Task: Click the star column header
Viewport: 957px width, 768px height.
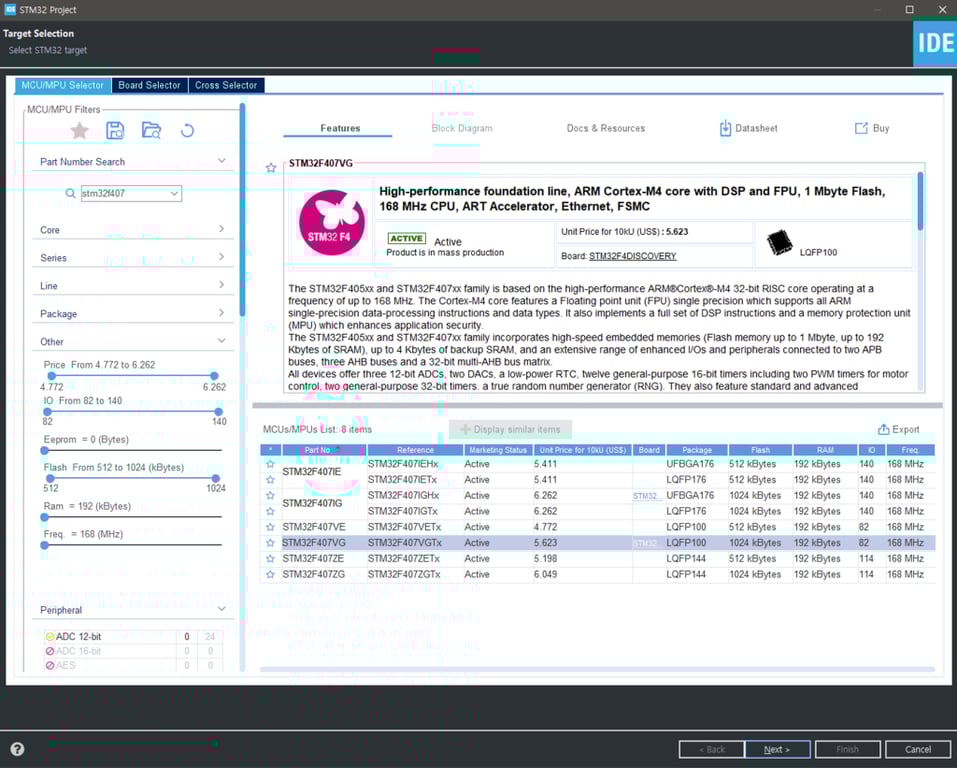Action: point(270,450)
